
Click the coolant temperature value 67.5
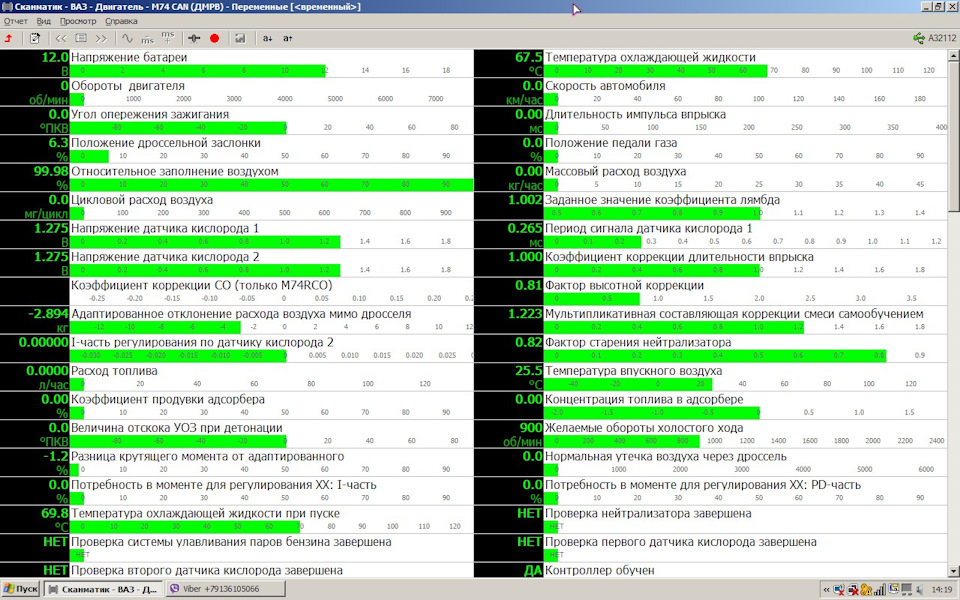click(x=528, y=58)
